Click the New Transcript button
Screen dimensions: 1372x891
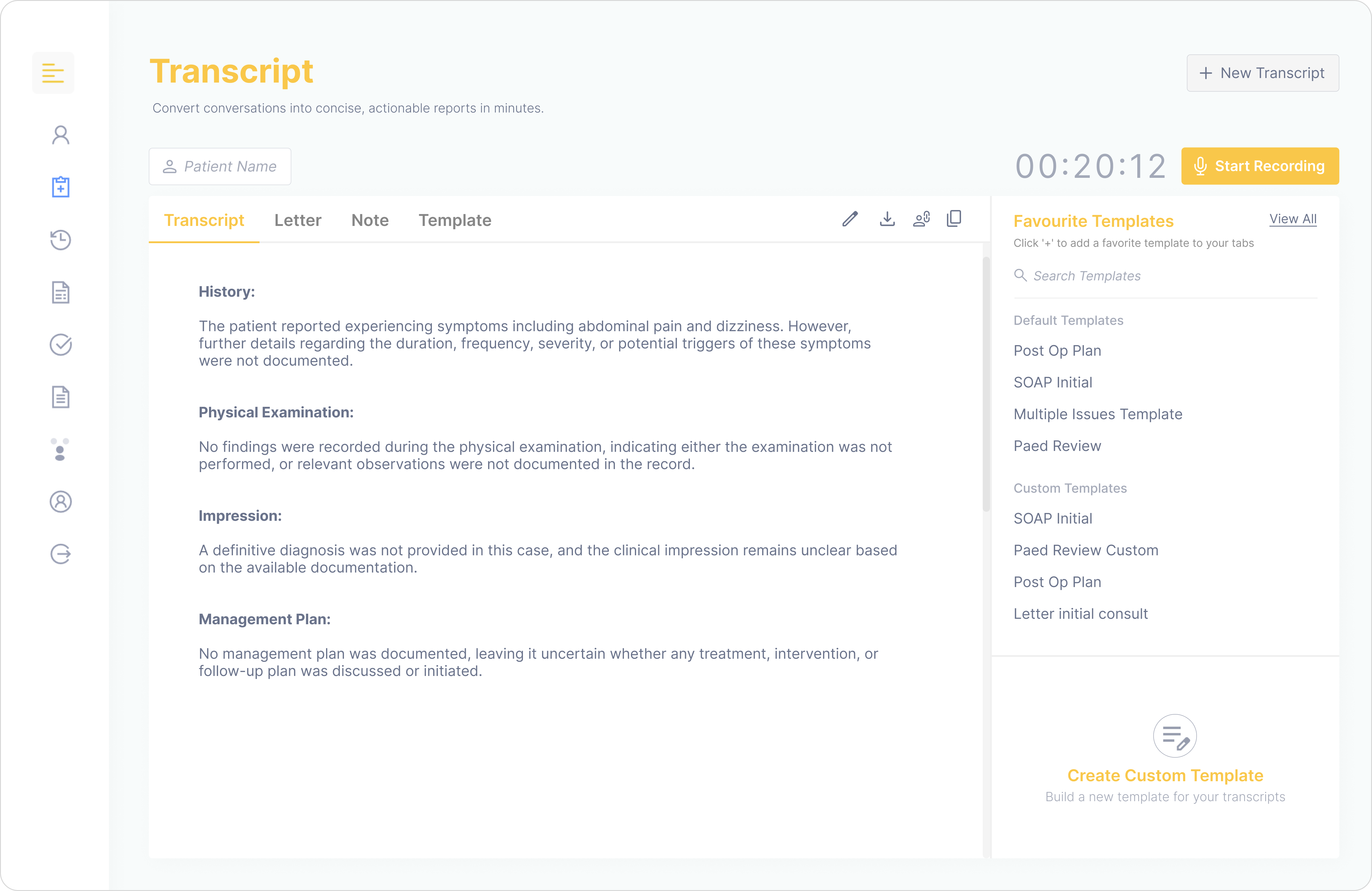tap(1263, 73)
